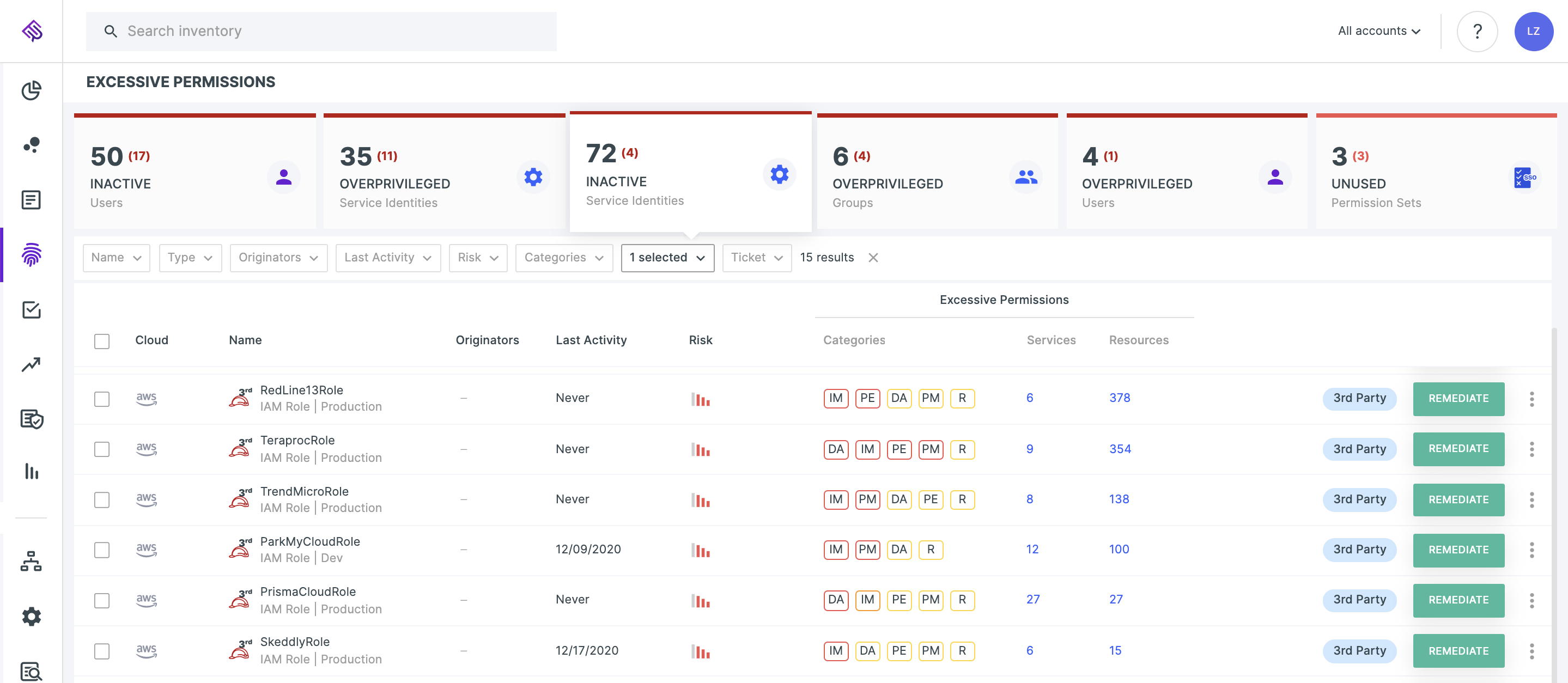
Task: Expand the Risk filter dropdown
Action: 478,258
